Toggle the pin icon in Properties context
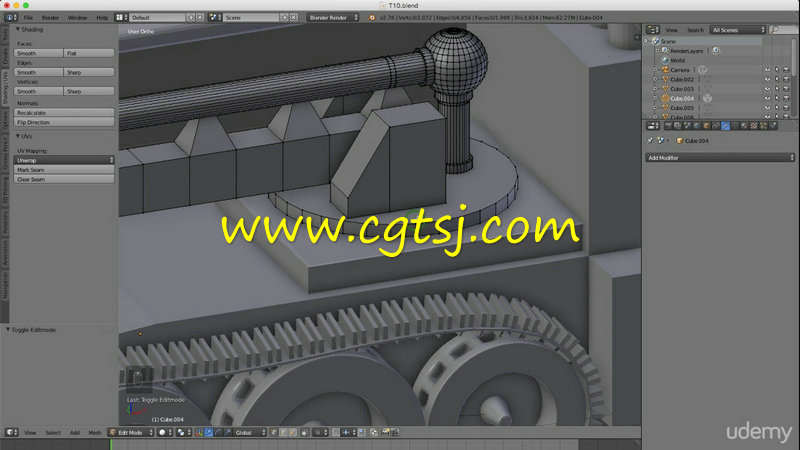The image size is (800, 450). click(650, 140)
